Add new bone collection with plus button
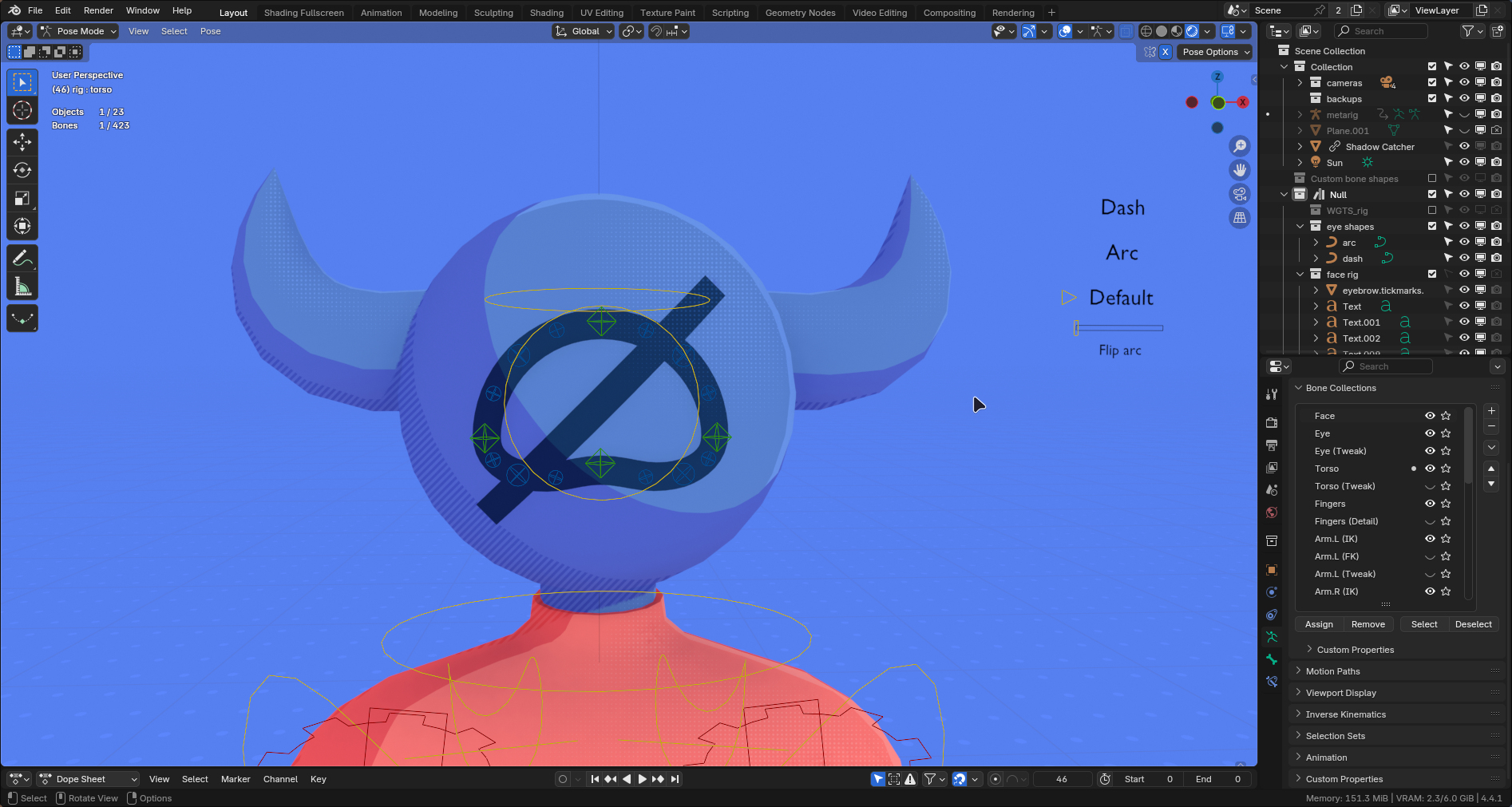The width and height of the screenshot is (1512, 807). 1491,411
